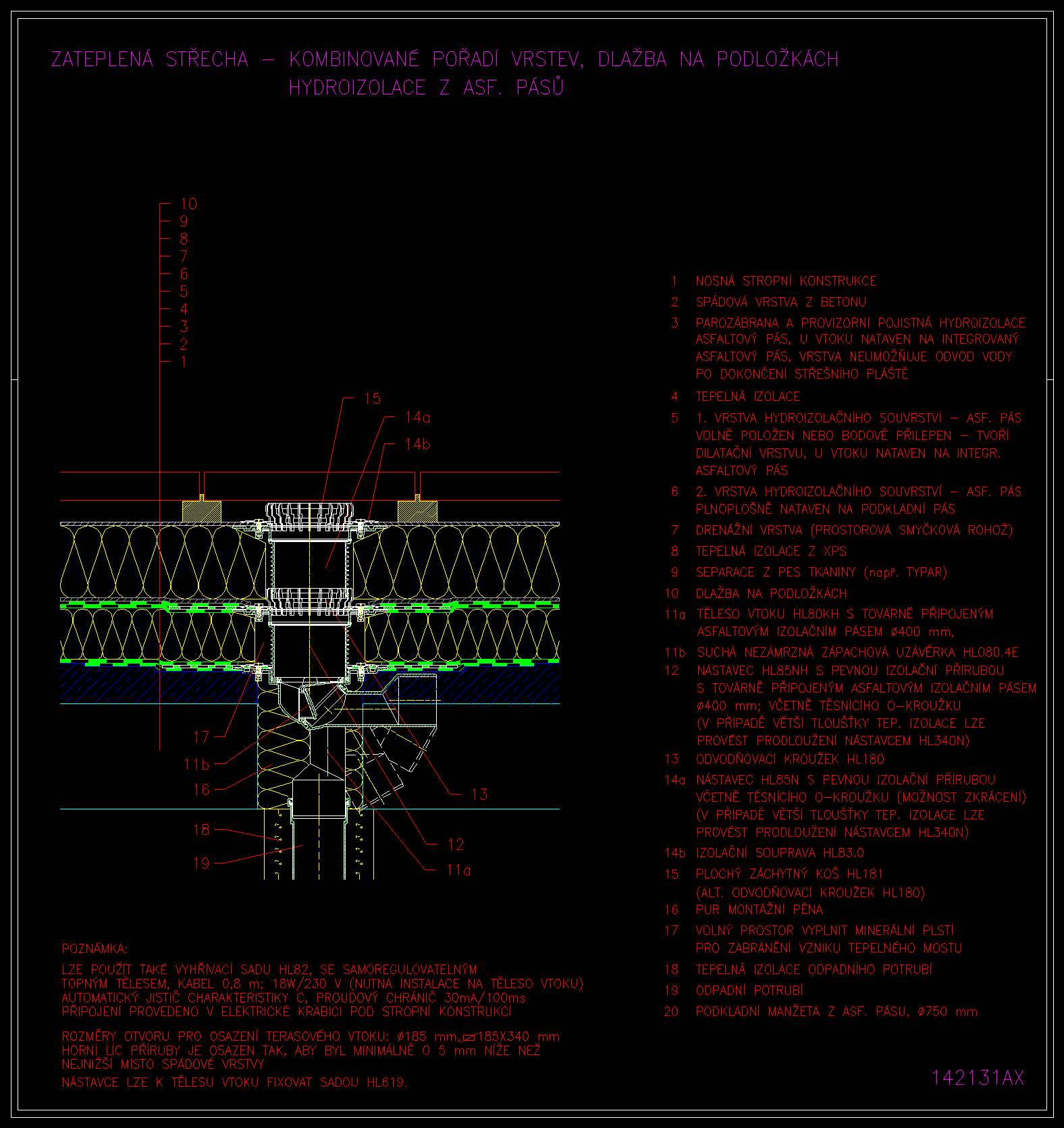The width and height of the screenshot is (1064, 1128).
Task: Select callout label '12' in the drawing
Action: click(x=456, y=844)
